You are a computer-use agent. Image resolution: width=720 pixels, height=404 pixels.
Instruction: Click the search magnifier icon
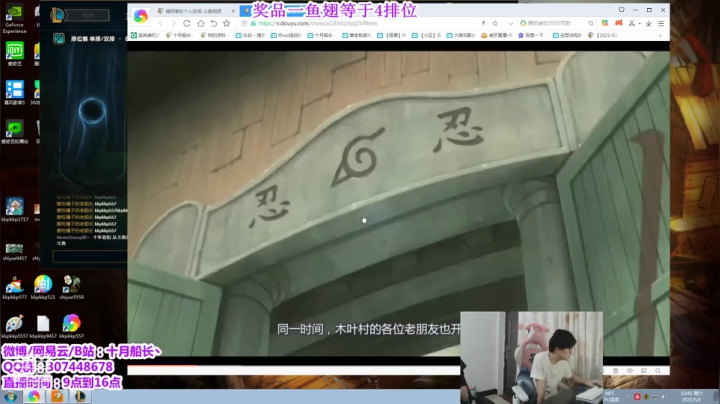tap(591, 23)
